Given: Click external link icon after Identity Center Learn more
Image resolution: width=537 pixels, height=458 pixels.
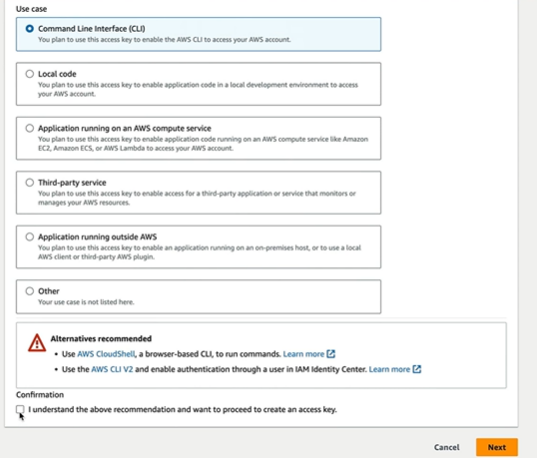Looking at the screenshot, I should tap(417, 369).
